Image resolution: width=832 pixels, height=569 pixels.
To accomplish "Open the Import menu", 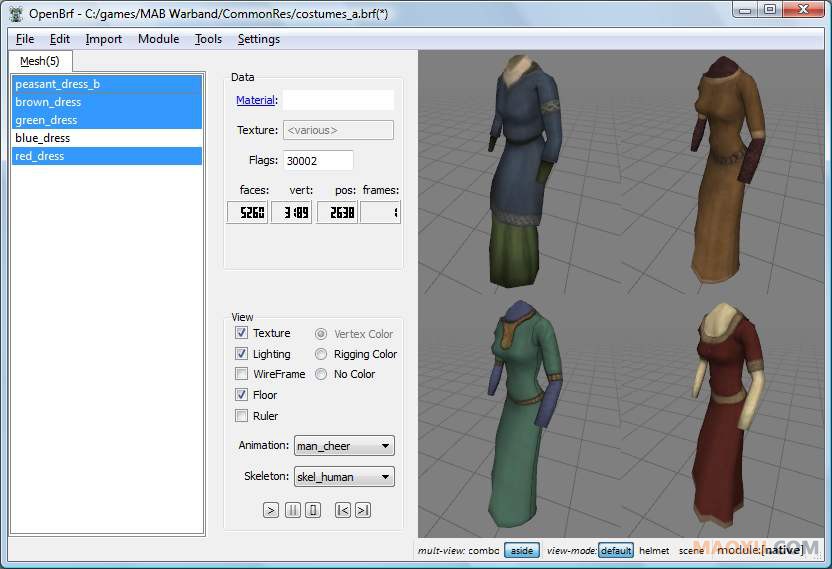I will (103, 39).
